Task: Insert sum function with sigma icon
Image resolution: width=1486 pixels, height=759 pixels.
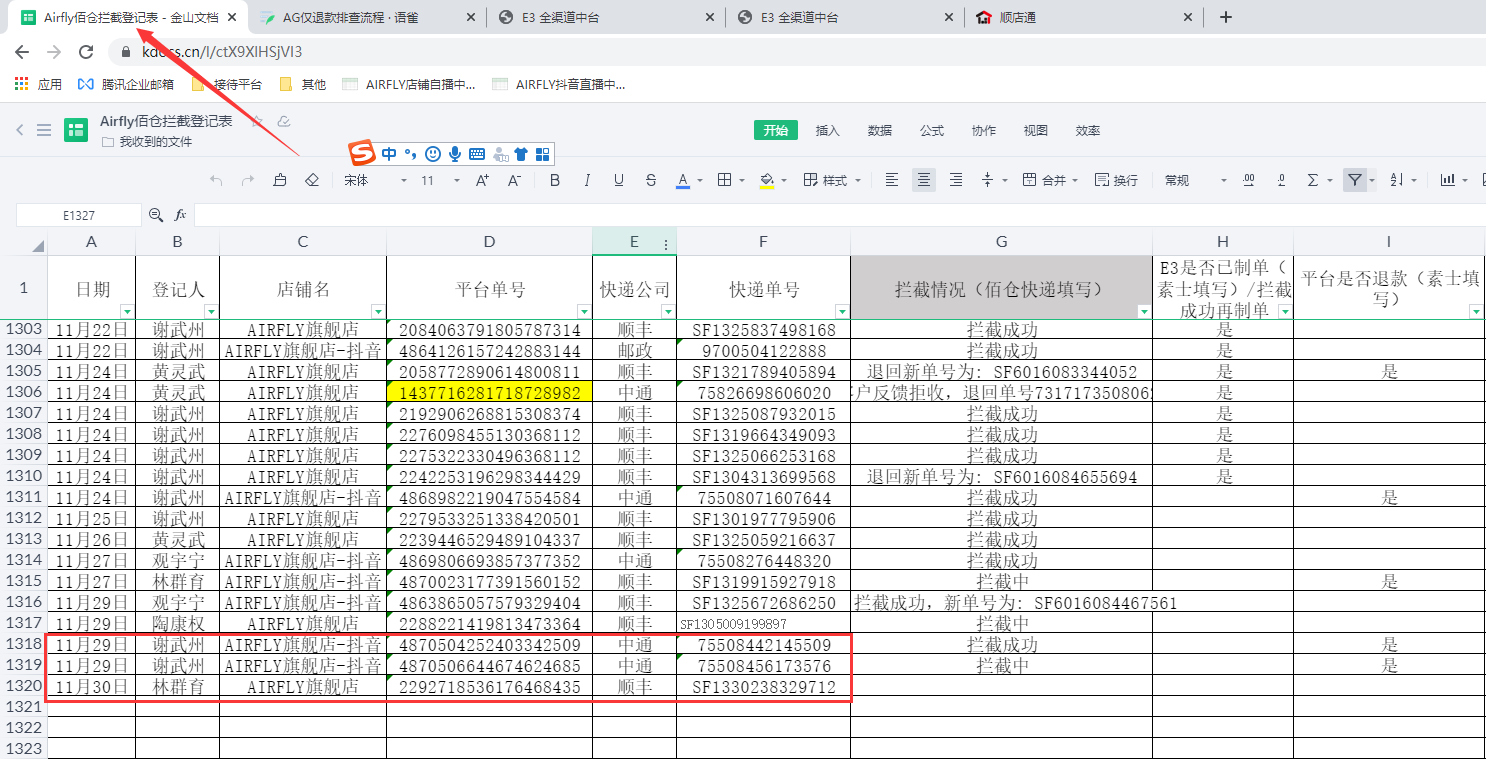Action: (x=1313, y=180)
